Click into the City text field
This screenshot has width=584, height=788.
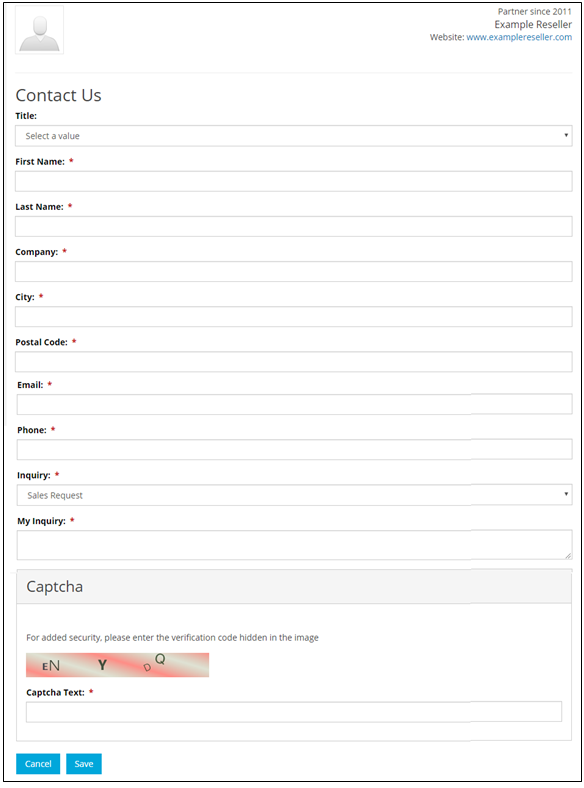(294, 317)
